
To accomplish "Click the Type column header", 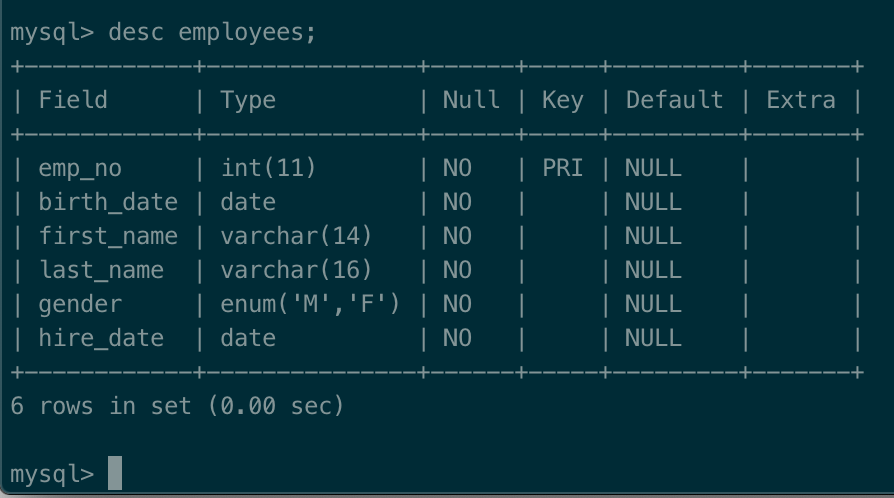I will click(248, 102).
